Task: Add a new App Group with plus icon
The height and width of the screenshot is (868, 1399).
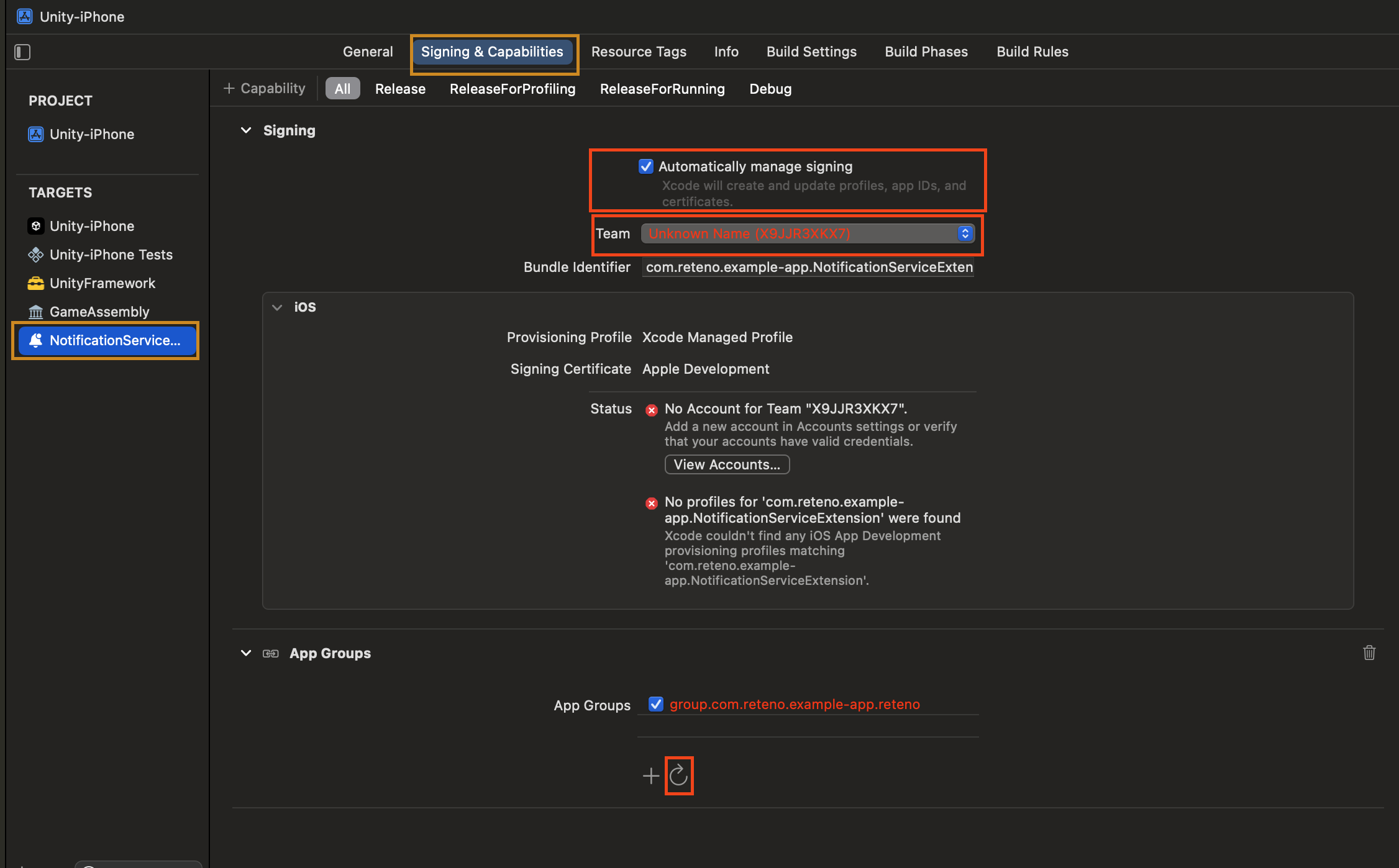Action: pos(650,775)
